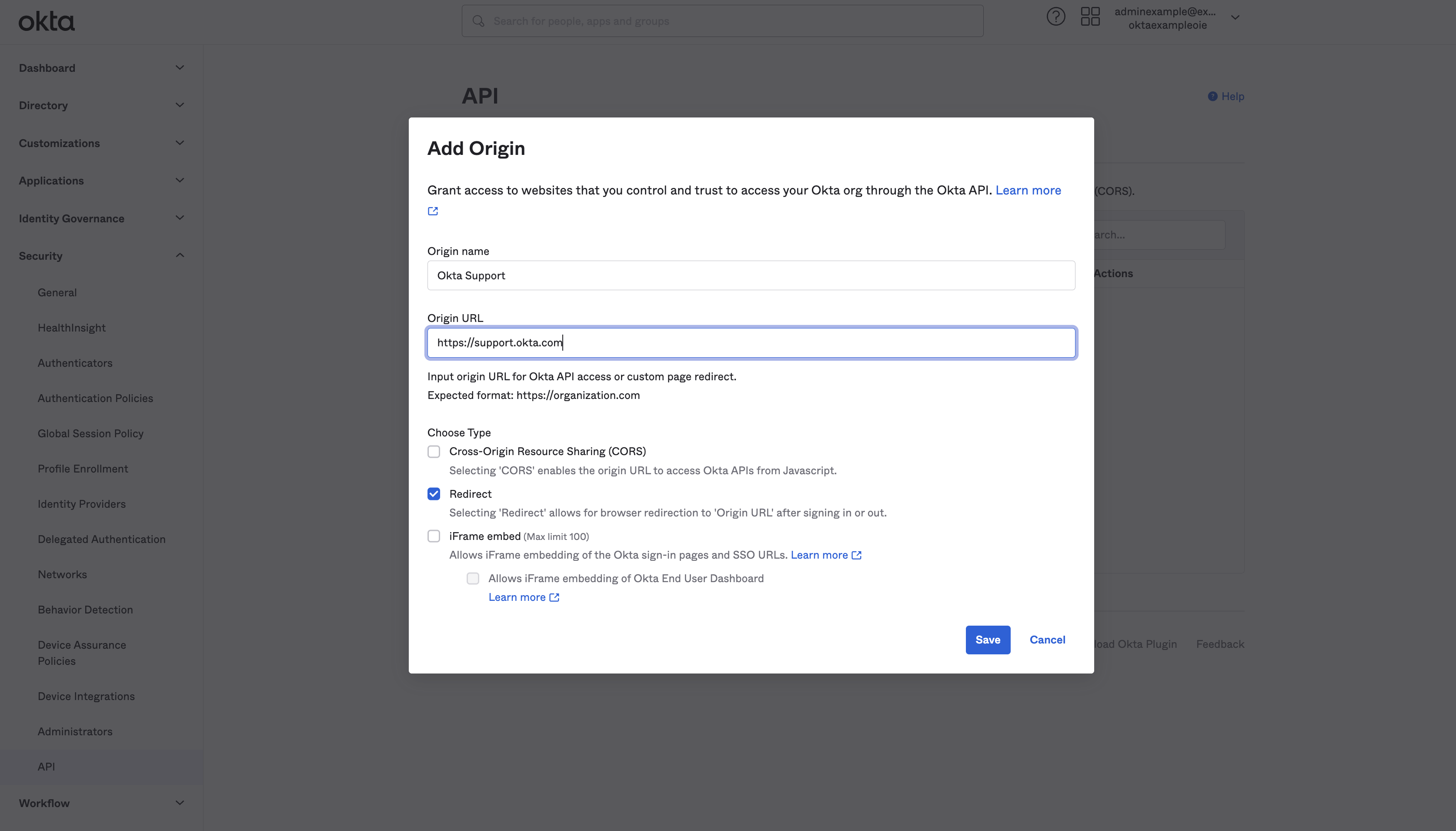The height and width of the screenshot is (831, 1456).
Task: Click the Origin name input field
Action: [750, 275]
